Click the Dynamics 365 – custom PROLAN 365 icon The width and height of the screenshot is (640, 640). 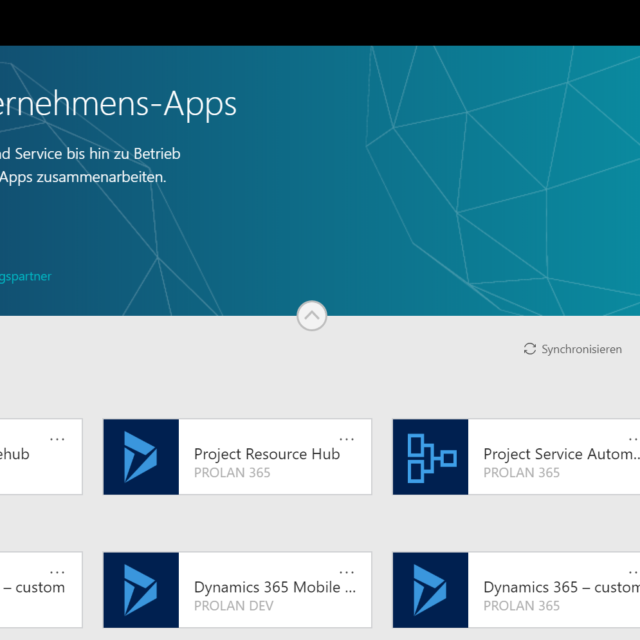[x=430, y=590]
